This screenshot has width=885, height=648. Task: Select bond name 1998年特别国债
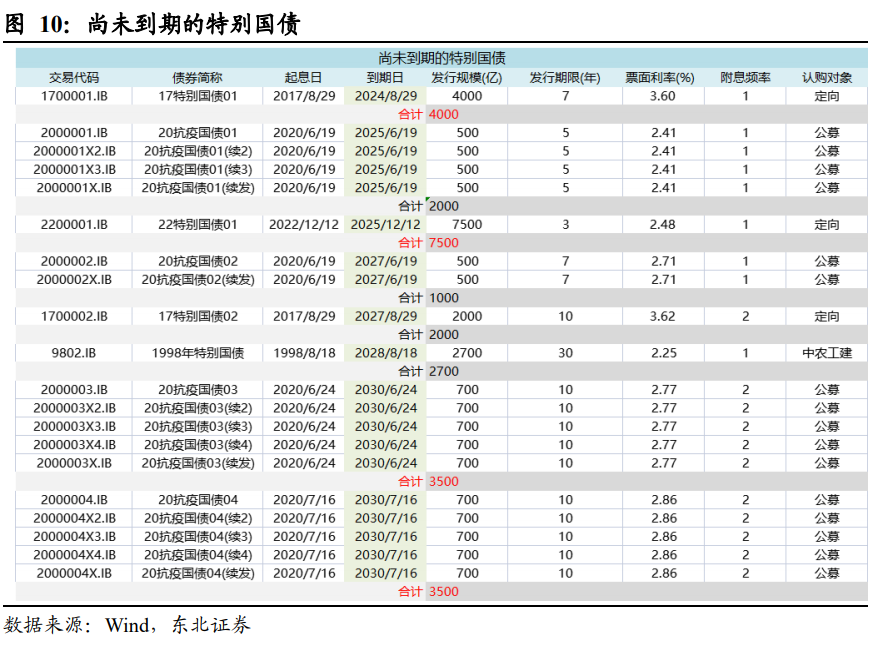tap(198, 353)
